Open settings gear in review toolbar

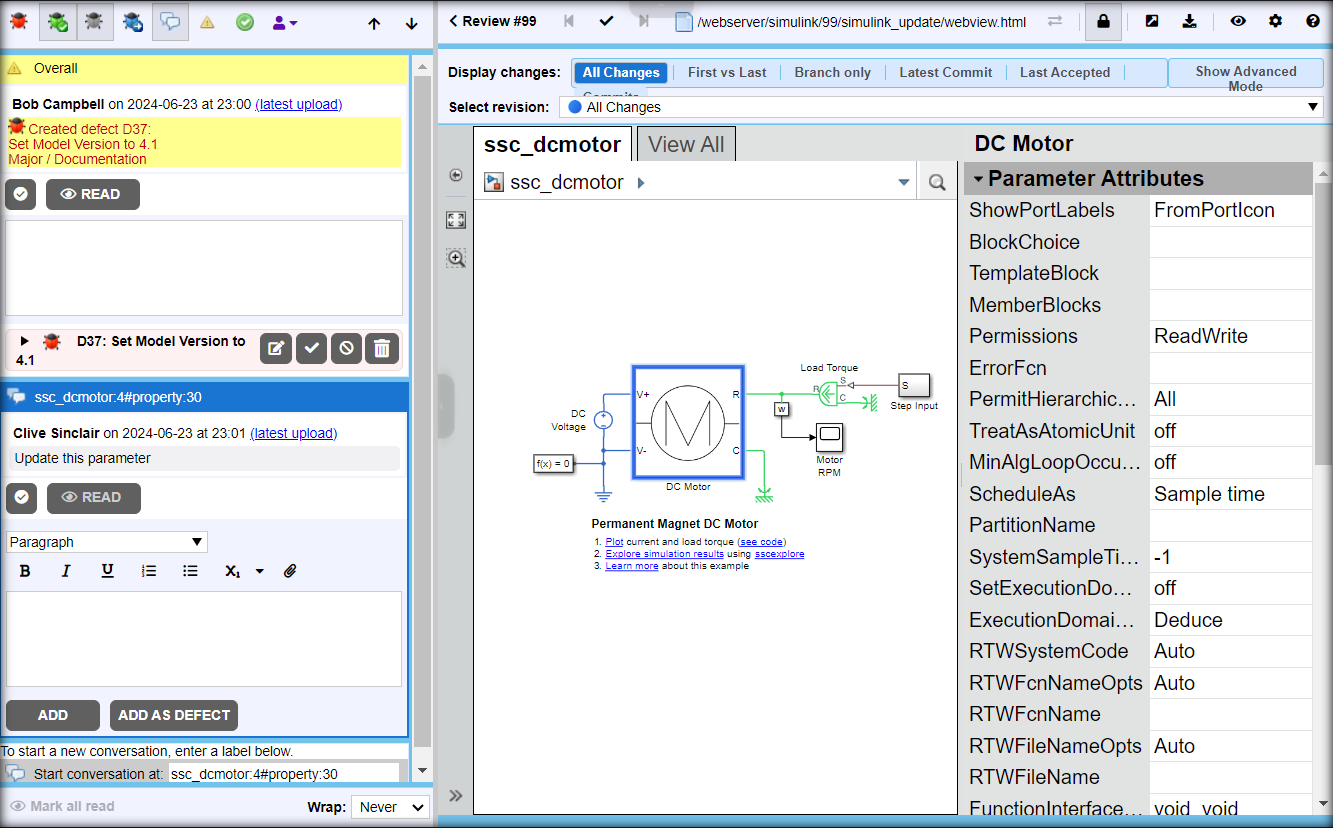tap(1275, 21)
